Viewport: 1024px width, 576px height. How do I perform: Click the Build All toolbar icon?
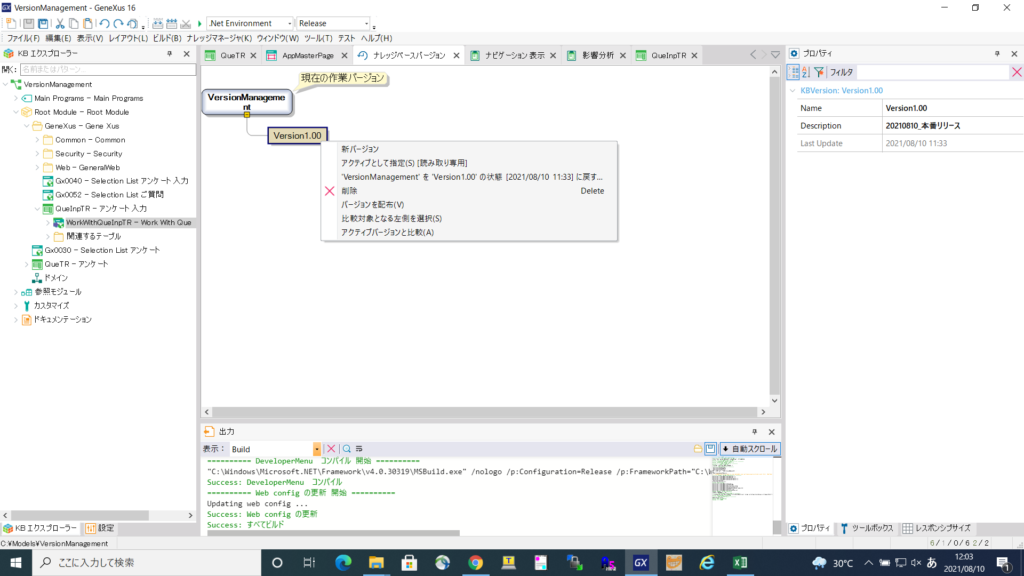click(158, 24)
